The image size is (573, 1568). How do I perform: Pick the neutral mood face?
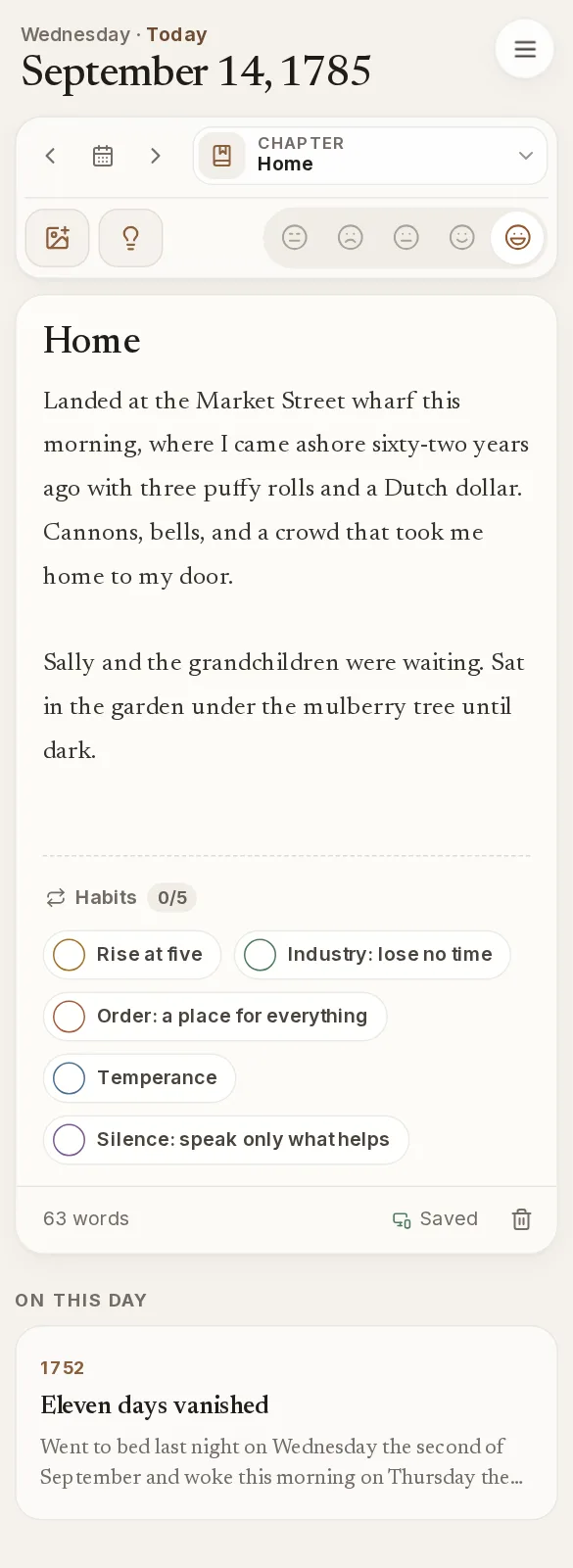coord(406,237)
